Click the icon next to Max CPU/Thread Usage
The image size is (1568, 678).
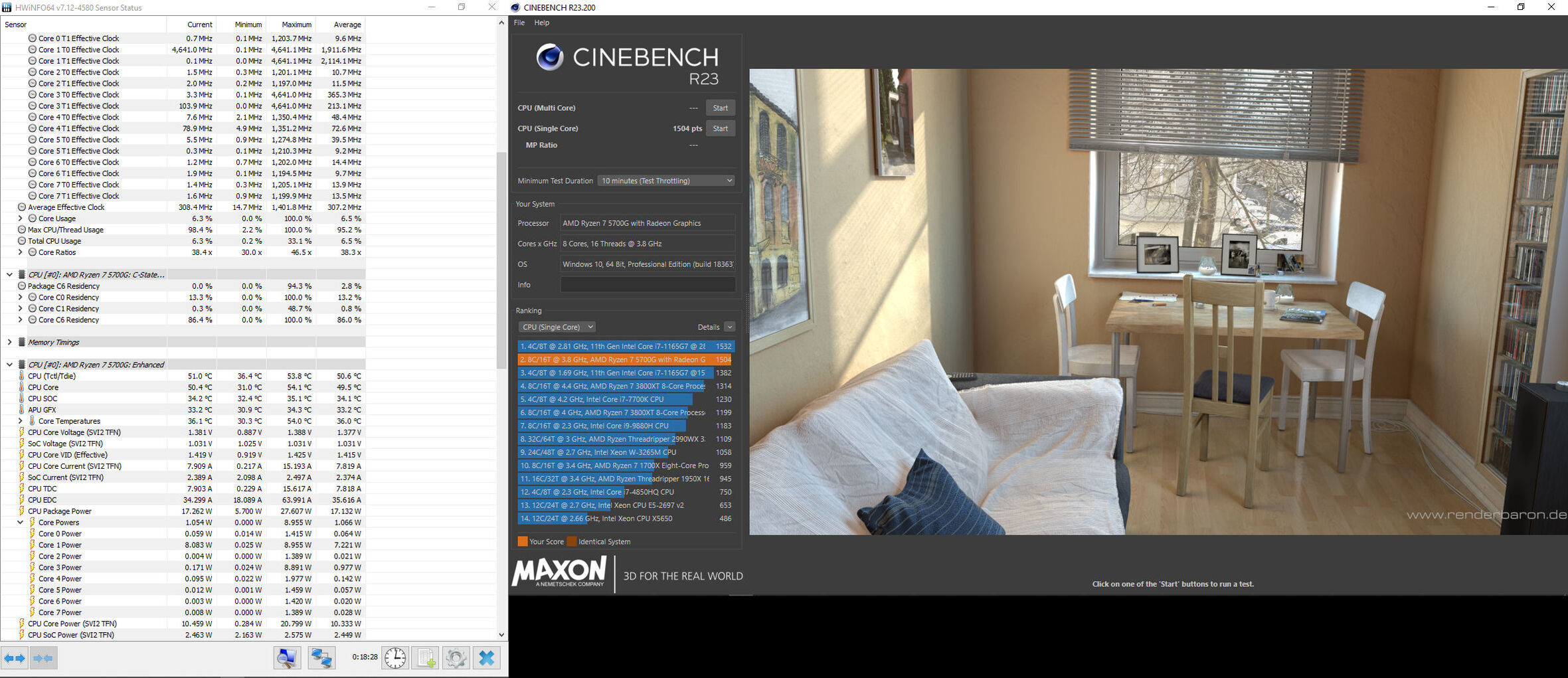click(21, 230)
